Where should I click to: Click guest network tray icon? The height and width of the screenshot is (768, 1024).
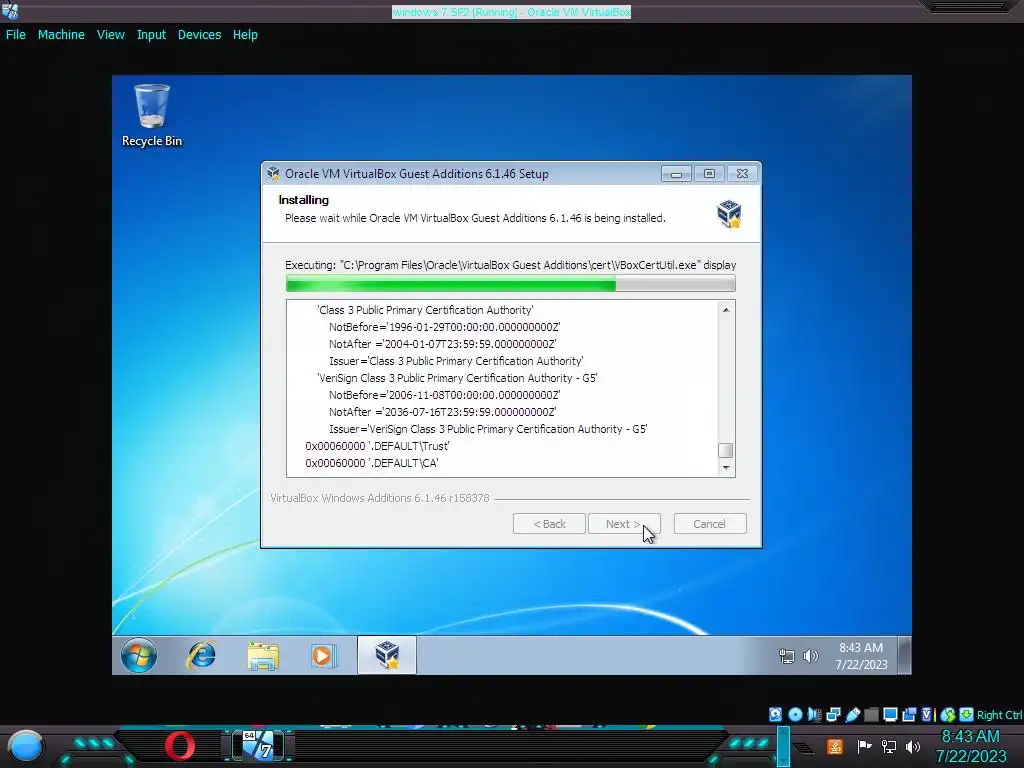point(787,656)
